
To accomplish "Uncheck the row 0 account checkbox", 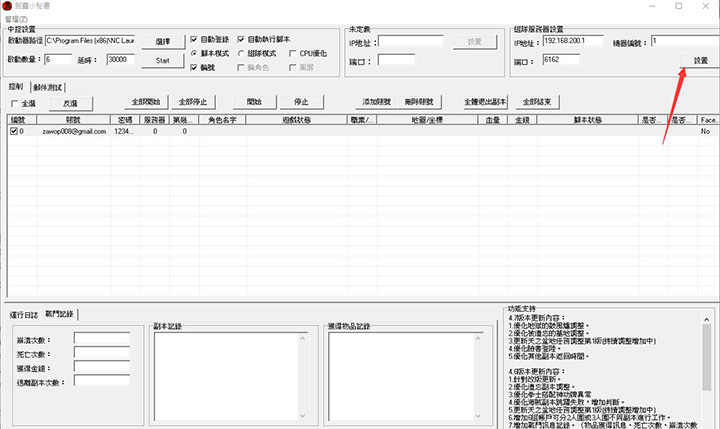I will (13, 131).
